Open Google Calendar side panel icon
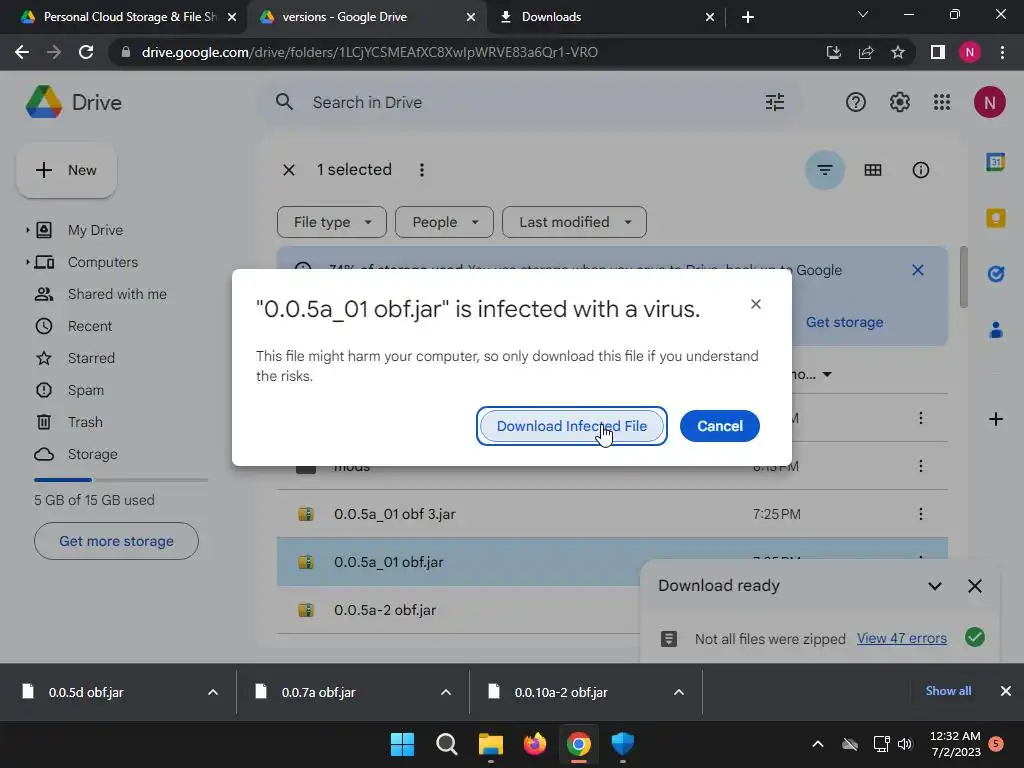Viewport: 1024px width, 768px height. [x=995, y=162]
